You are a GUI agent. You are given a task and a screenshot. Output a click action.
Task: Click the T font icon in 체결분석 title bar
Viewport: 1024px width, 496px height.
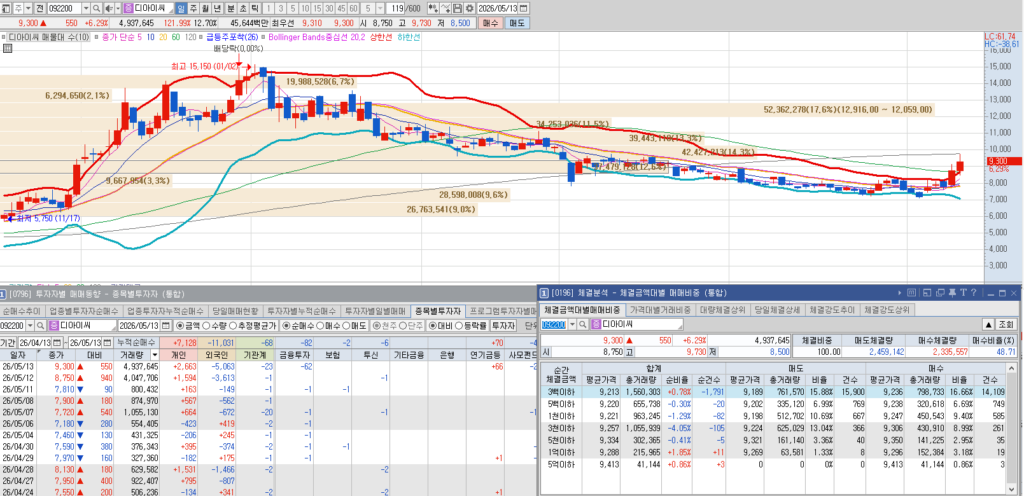[x=963, y=293]
